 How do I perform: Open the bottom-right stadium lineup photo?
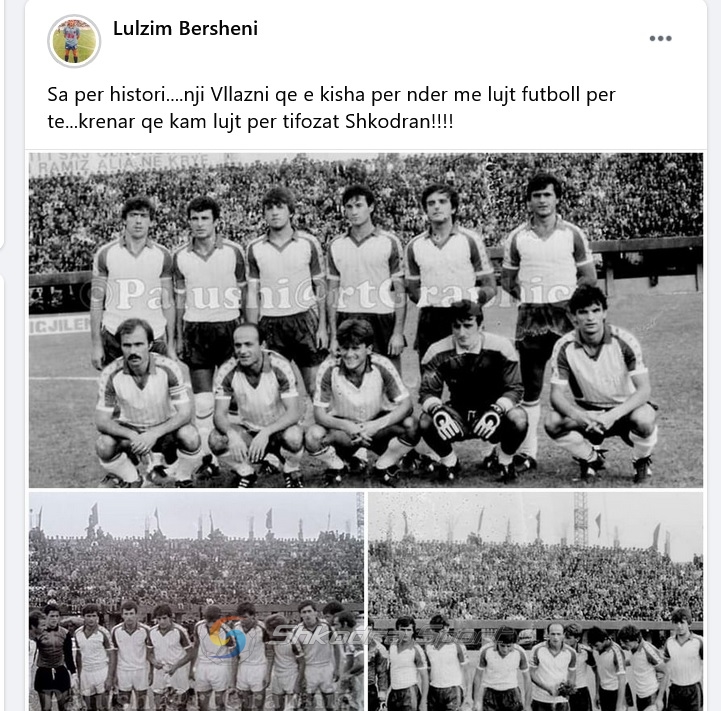click(536, 602)
